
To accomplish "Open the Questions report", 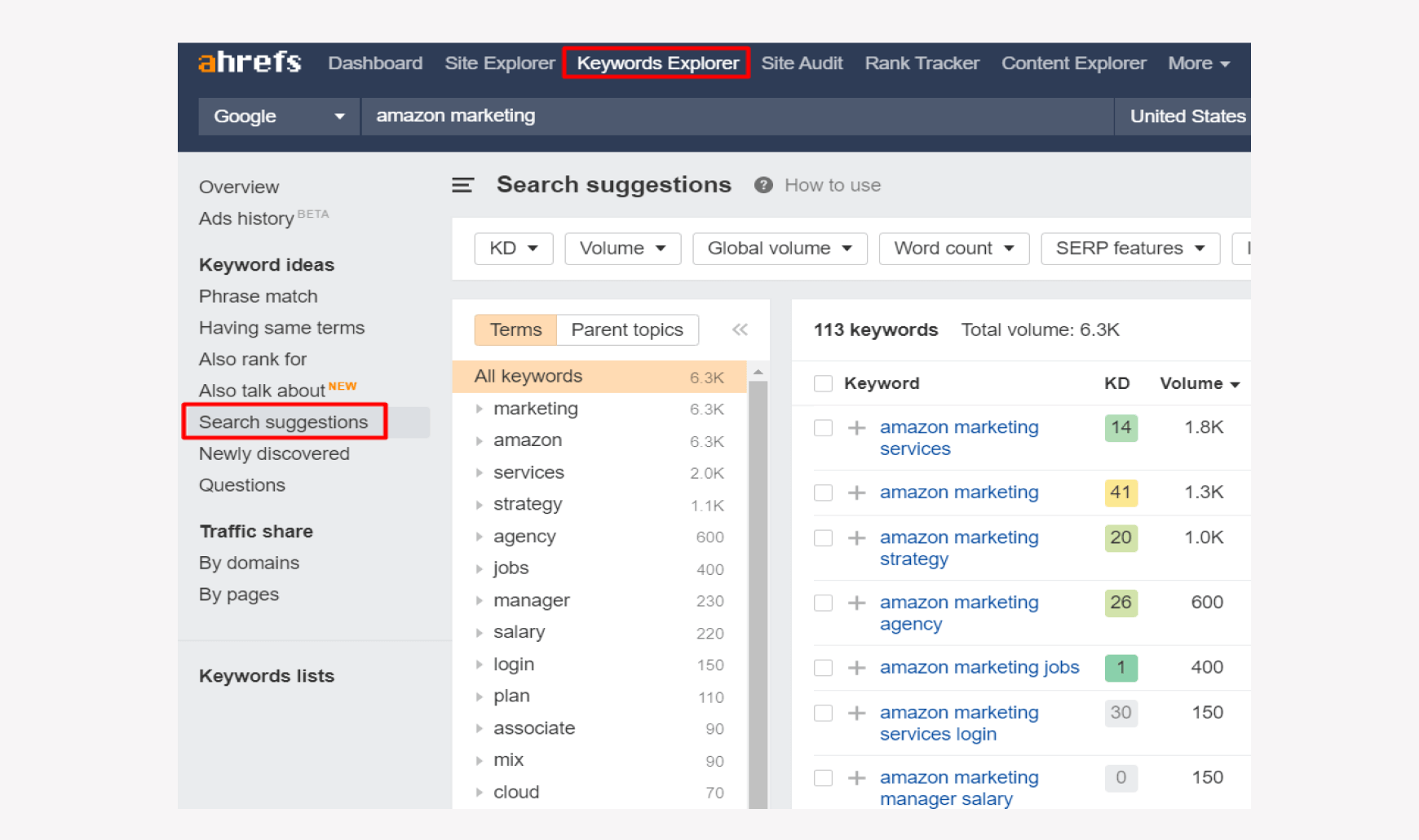I will [242, 485].
